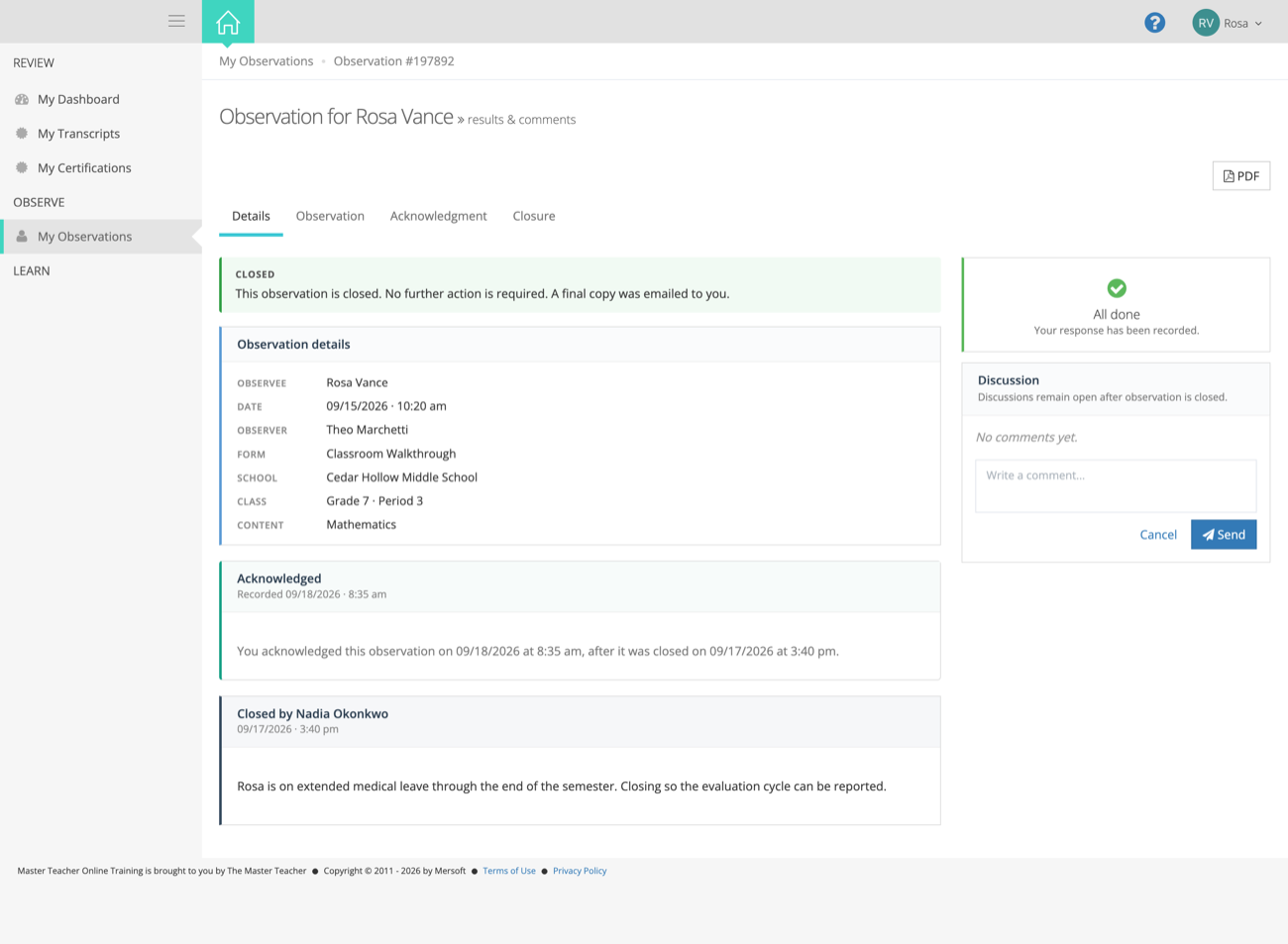
Task: Switch to the Observation tab
Action: pyautogui.click(x=330, y=216)
